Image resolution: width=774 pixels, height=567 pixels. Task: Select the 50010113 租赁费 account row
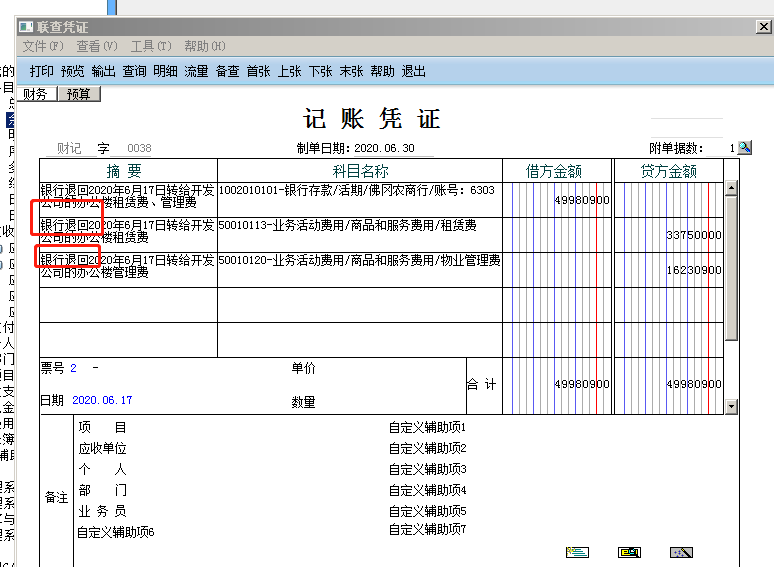tap(360, 235)
